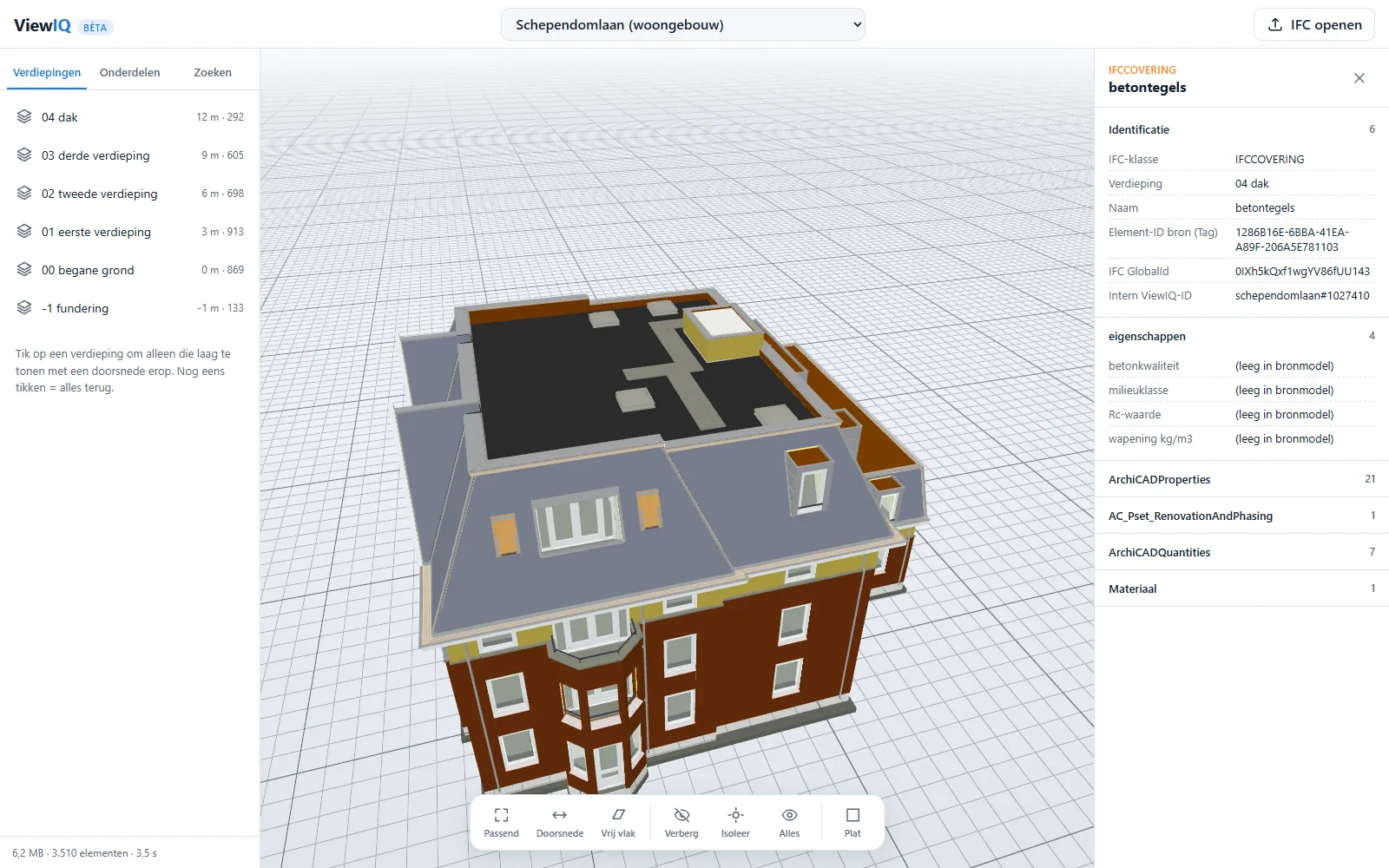Click layers icon for 01 eerste verdieping

[24, 232]
